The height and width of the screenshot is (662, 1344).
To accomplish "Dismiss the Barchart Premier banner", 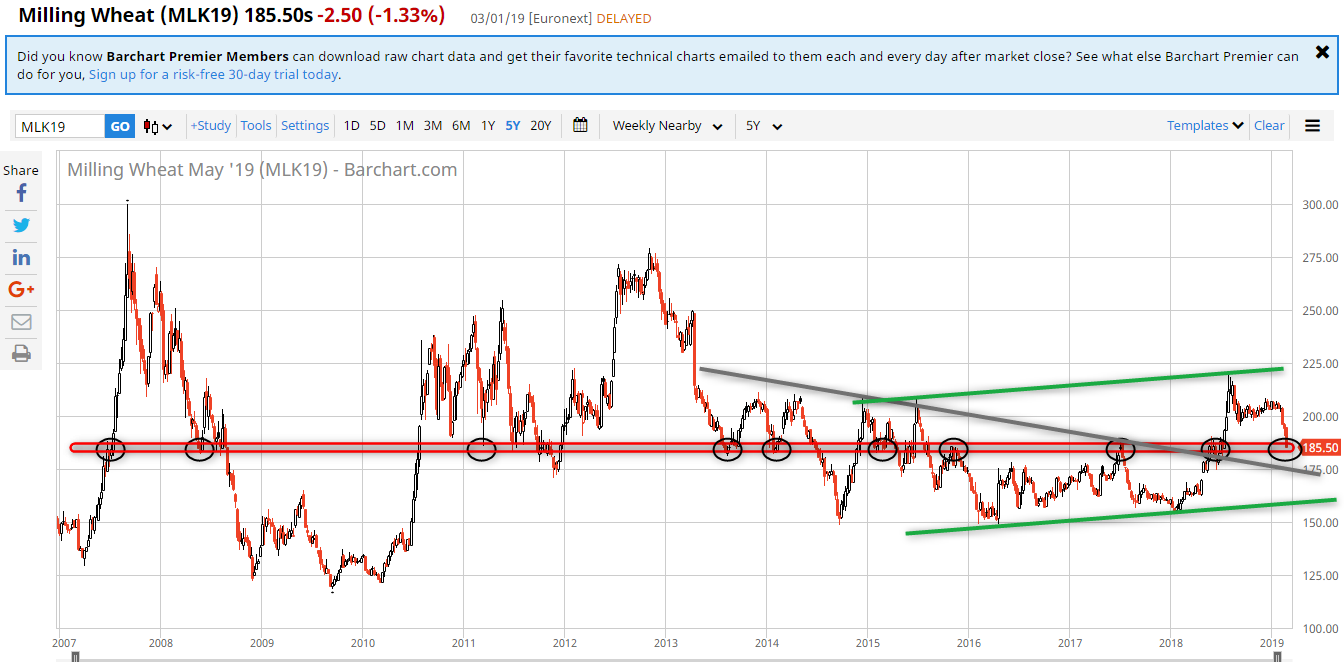I will pyautogui.click(x=1322, y=52).
